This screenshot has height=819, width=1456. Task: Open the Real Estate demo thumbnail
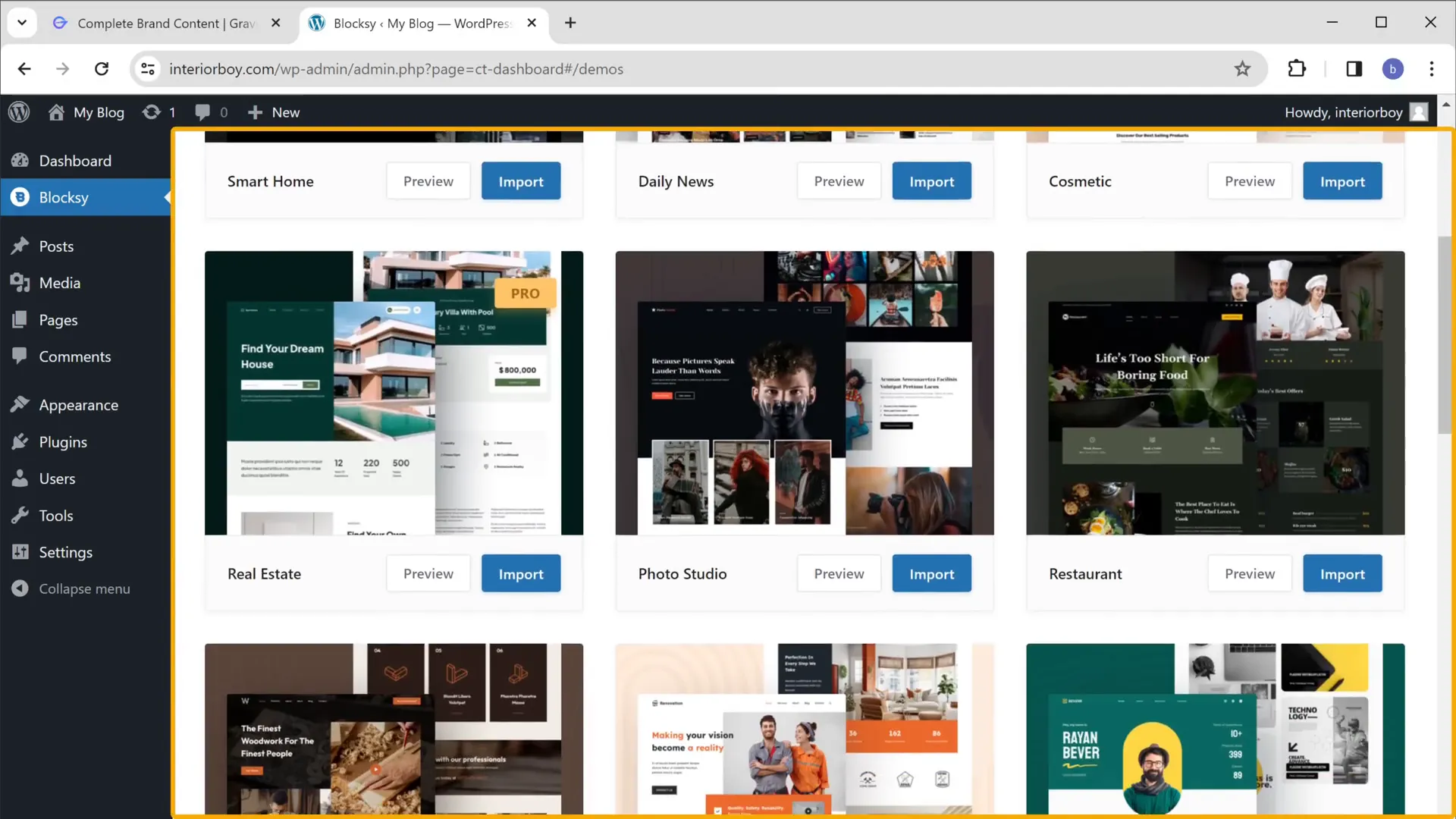click(x=394, y=393)
